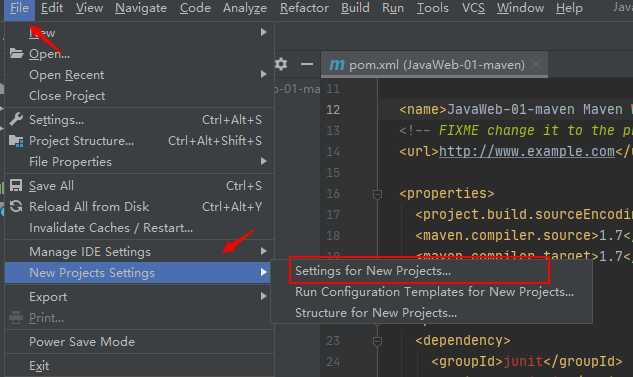Toggle Power Save Mode

[x=139, y=342]
